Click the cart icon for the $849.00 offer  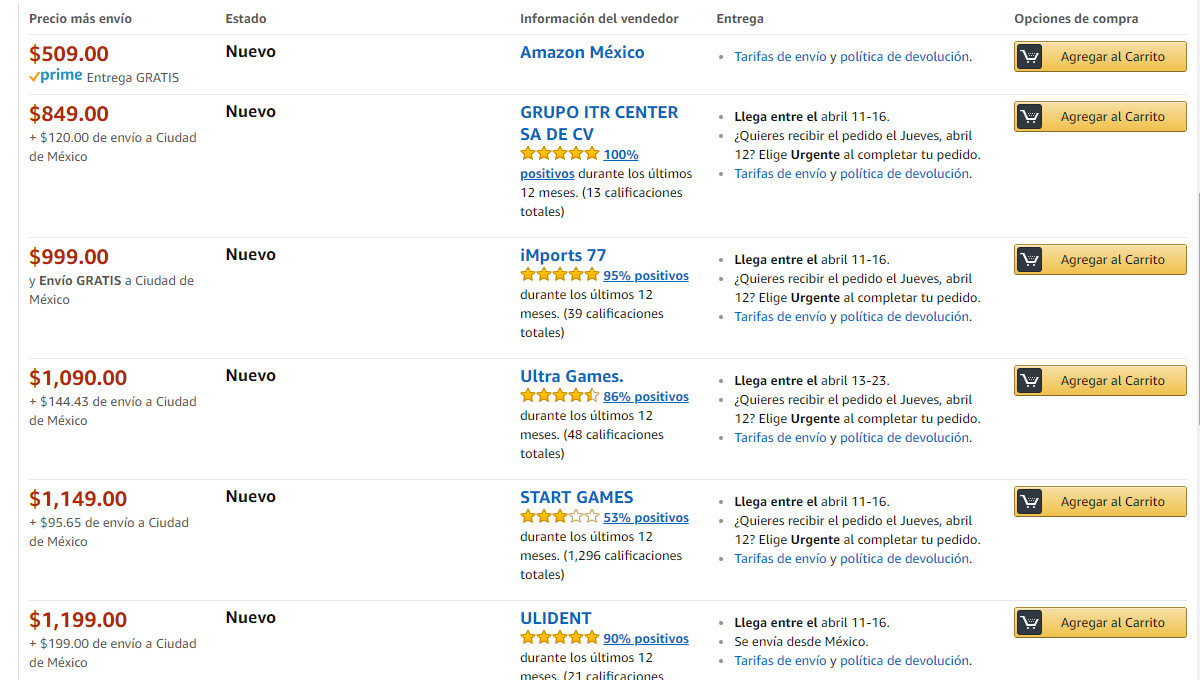(x=1030, y=117)
